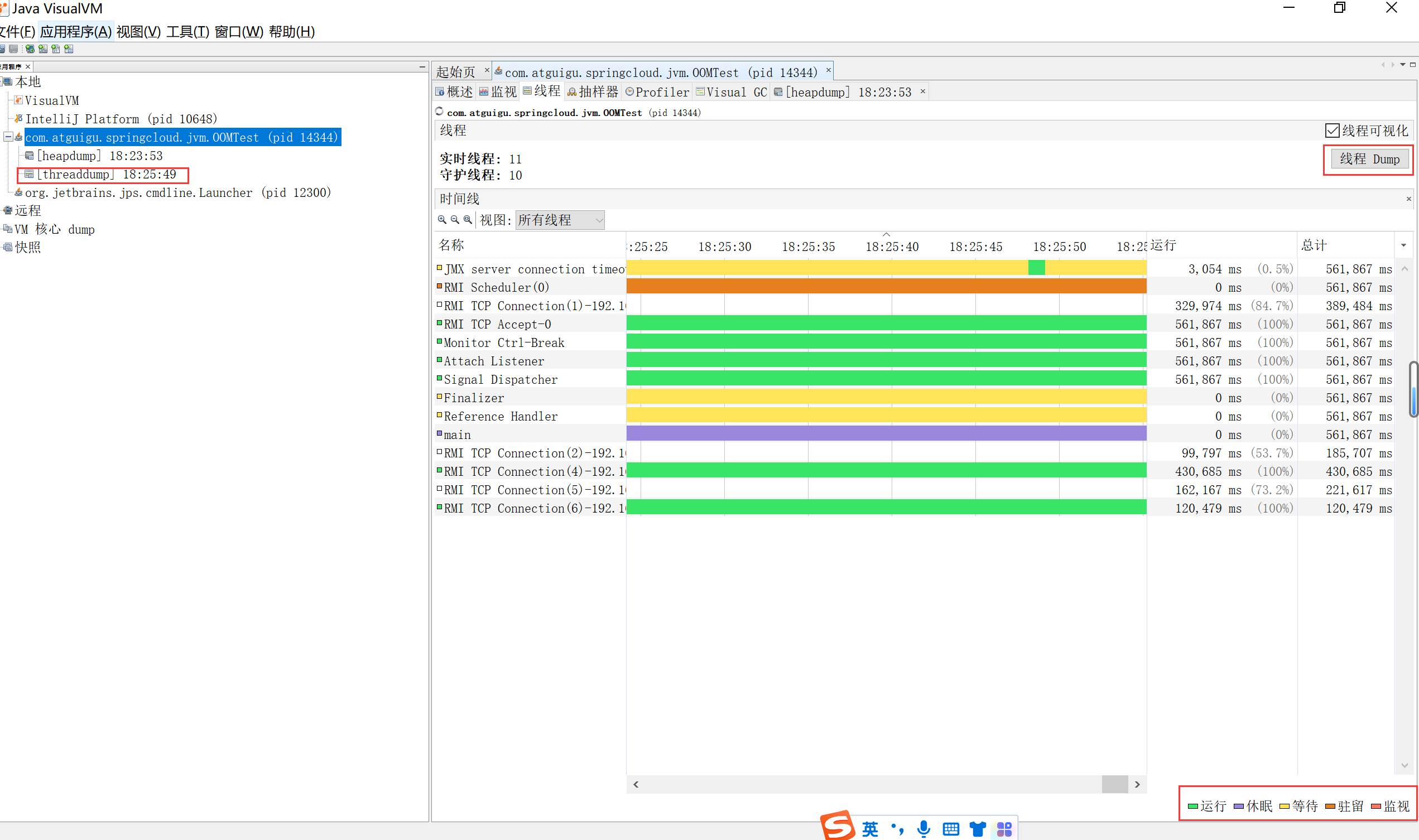
Task: Open the column chooser arrow beside 总计
Action: [1404, 245]
